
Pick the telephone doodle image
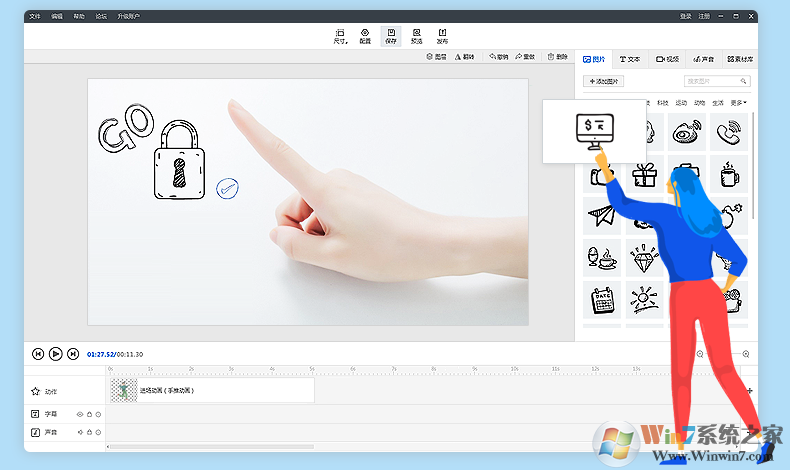(729, 132)
